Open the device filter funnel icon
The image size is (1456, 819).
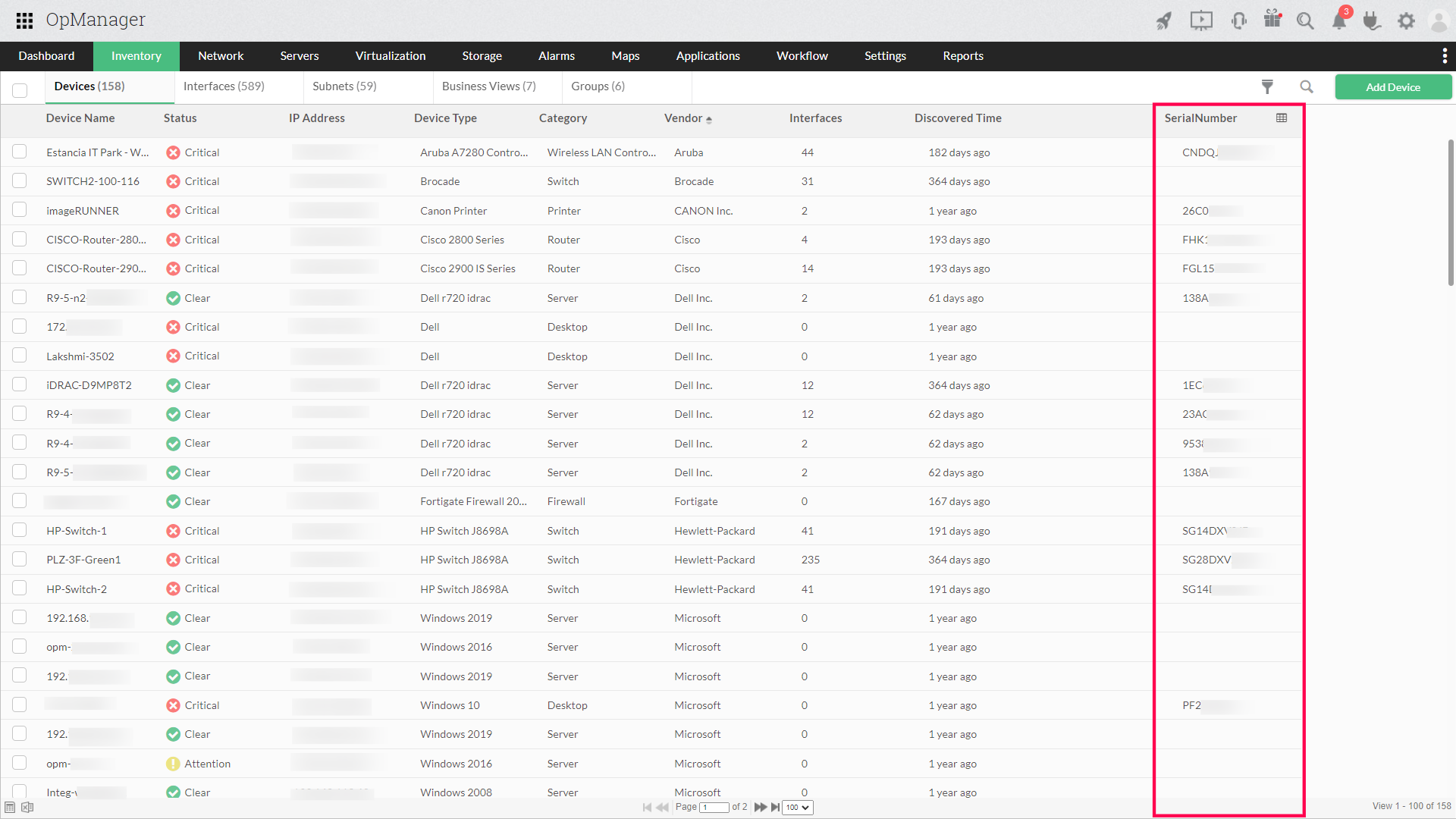tap(1267, 87)
